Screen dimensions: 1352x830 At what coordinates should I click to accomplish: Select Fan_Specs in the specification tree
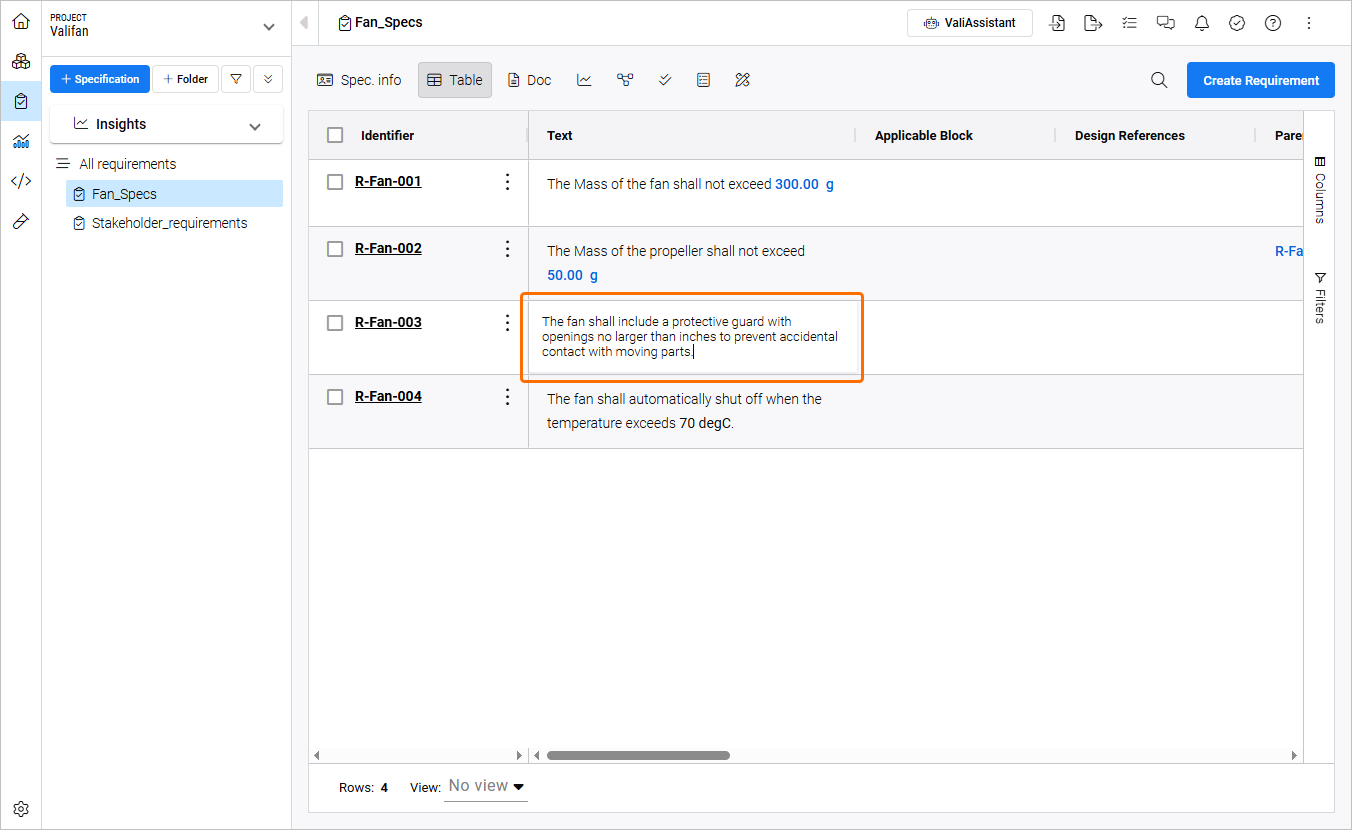pos(174,194)
